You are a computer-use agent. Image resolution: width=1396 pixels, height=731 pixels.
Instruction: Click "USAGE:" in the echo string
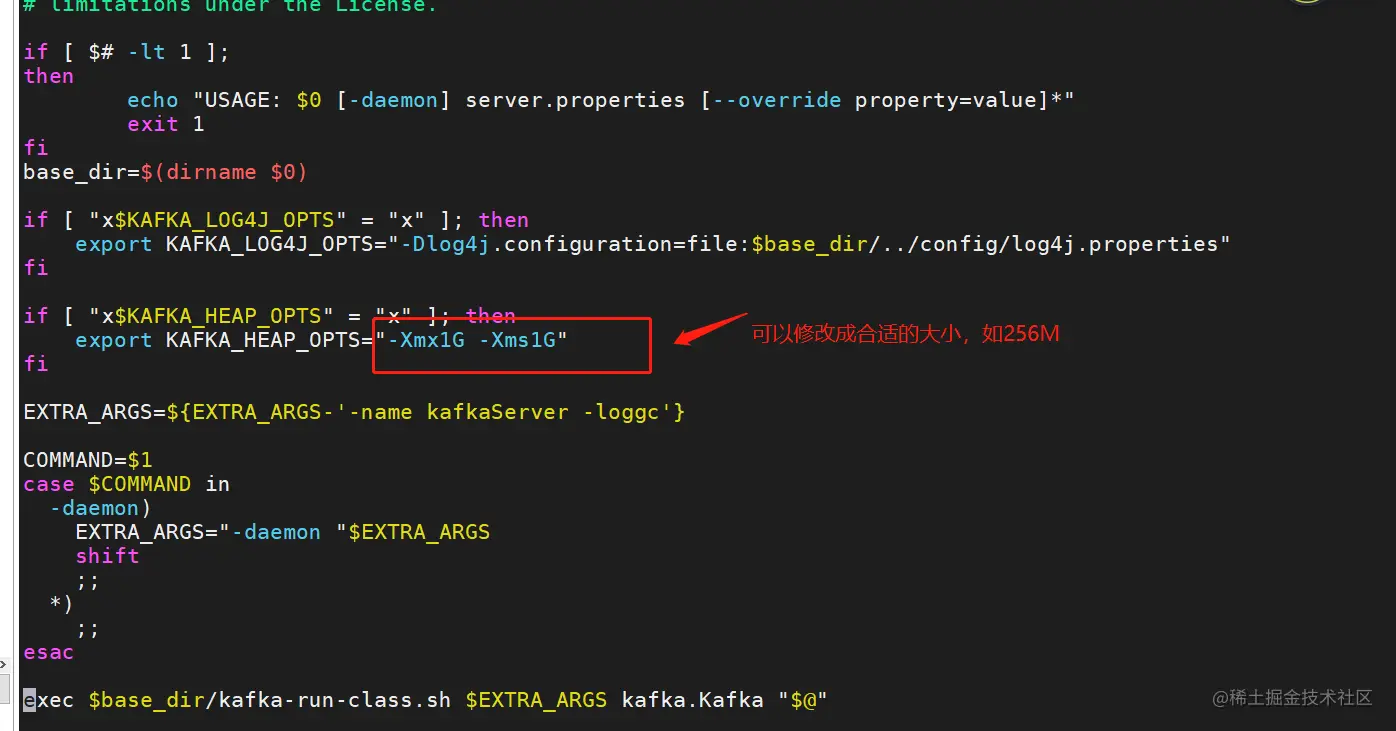[x=244, y=100]
